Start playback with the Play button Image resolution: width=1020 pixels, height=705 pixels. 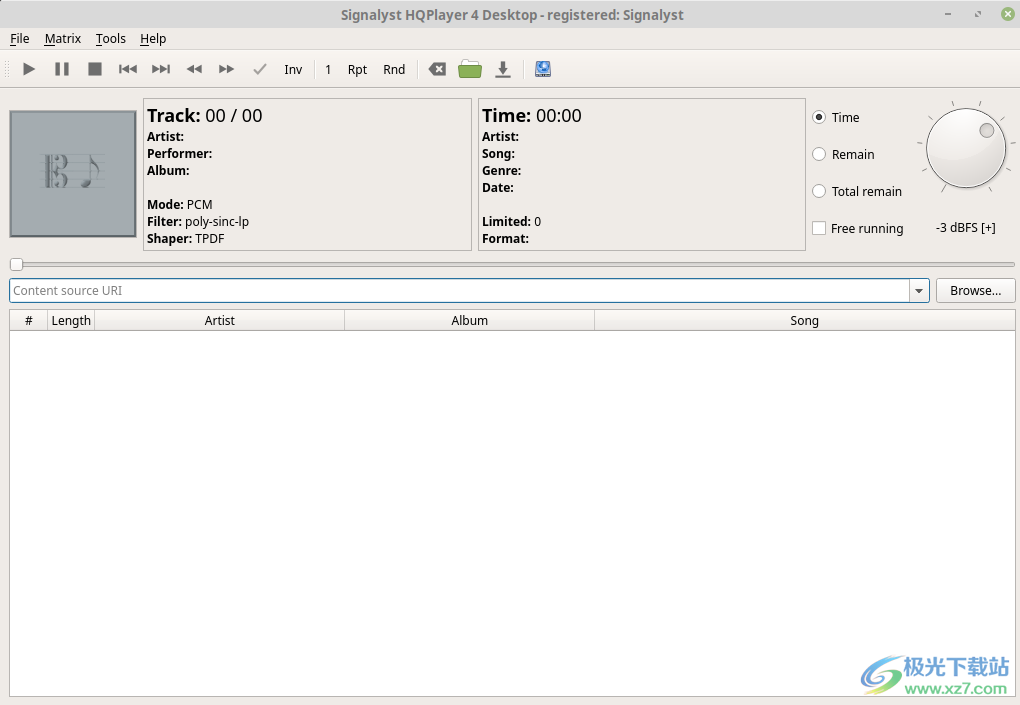(29, 69)
